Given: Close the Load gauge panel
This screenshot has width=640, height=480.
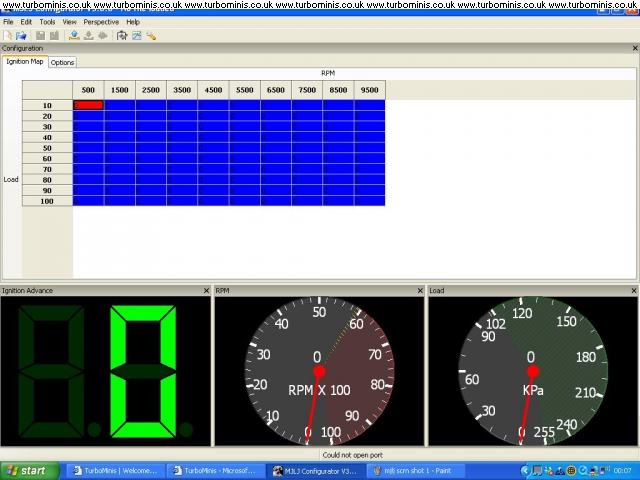Looking at the screenshot, I should pos(634,291).
